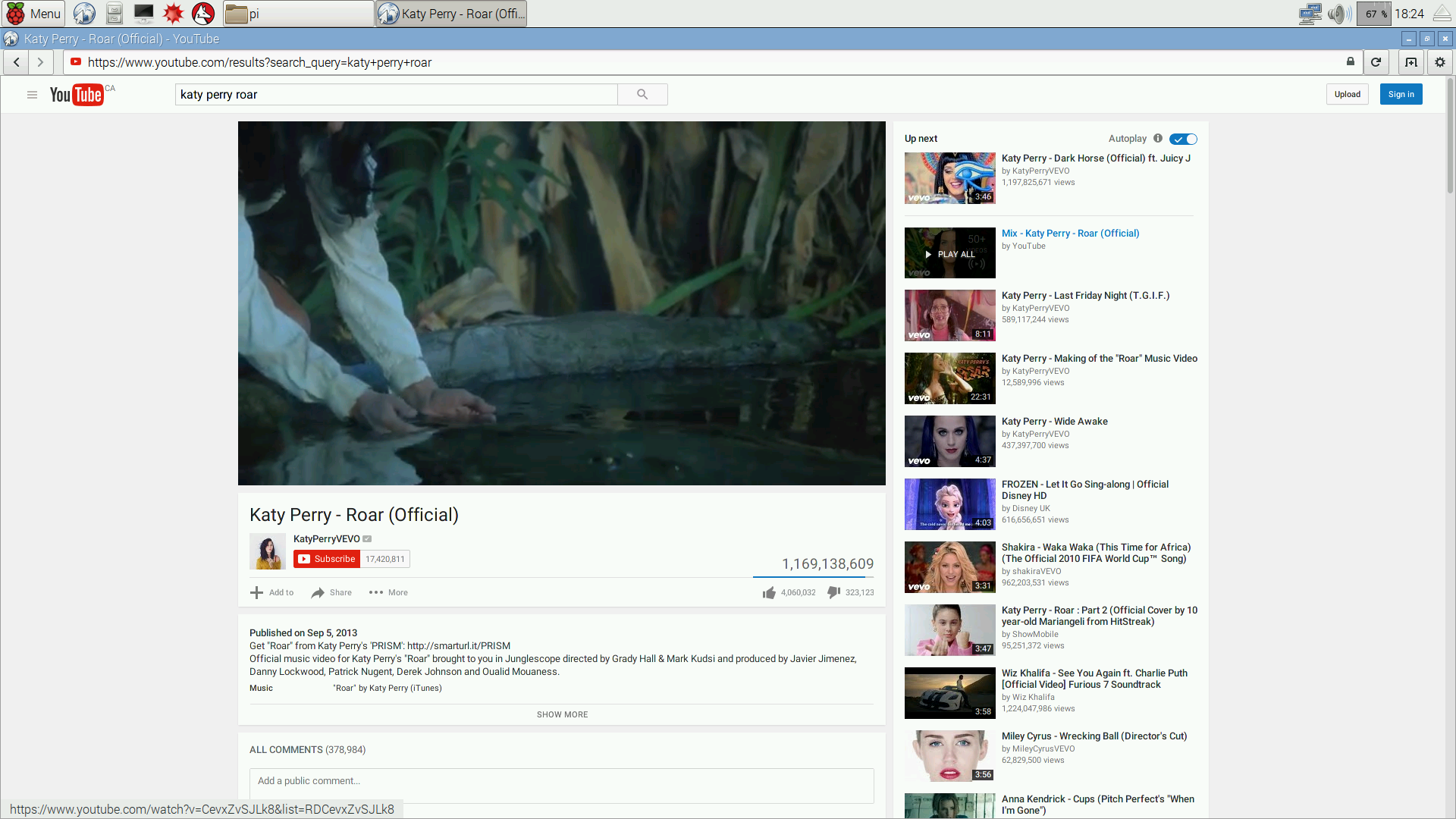The width and height of the screenshot is (1456, 819).
Task: Open the Roar by Katy Perry iTunes link
Action: pos(388,689)
